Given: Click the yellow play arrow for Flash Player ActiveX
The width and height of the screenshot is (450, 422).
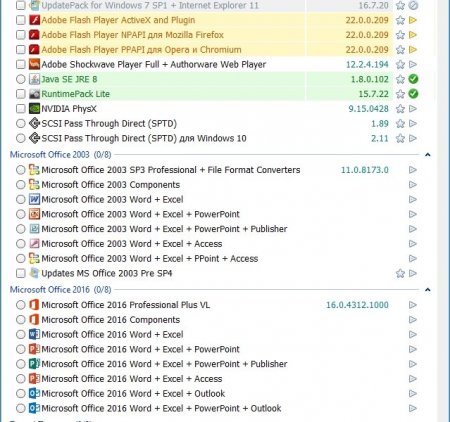Looking at the screenshot, I should 413,20.
